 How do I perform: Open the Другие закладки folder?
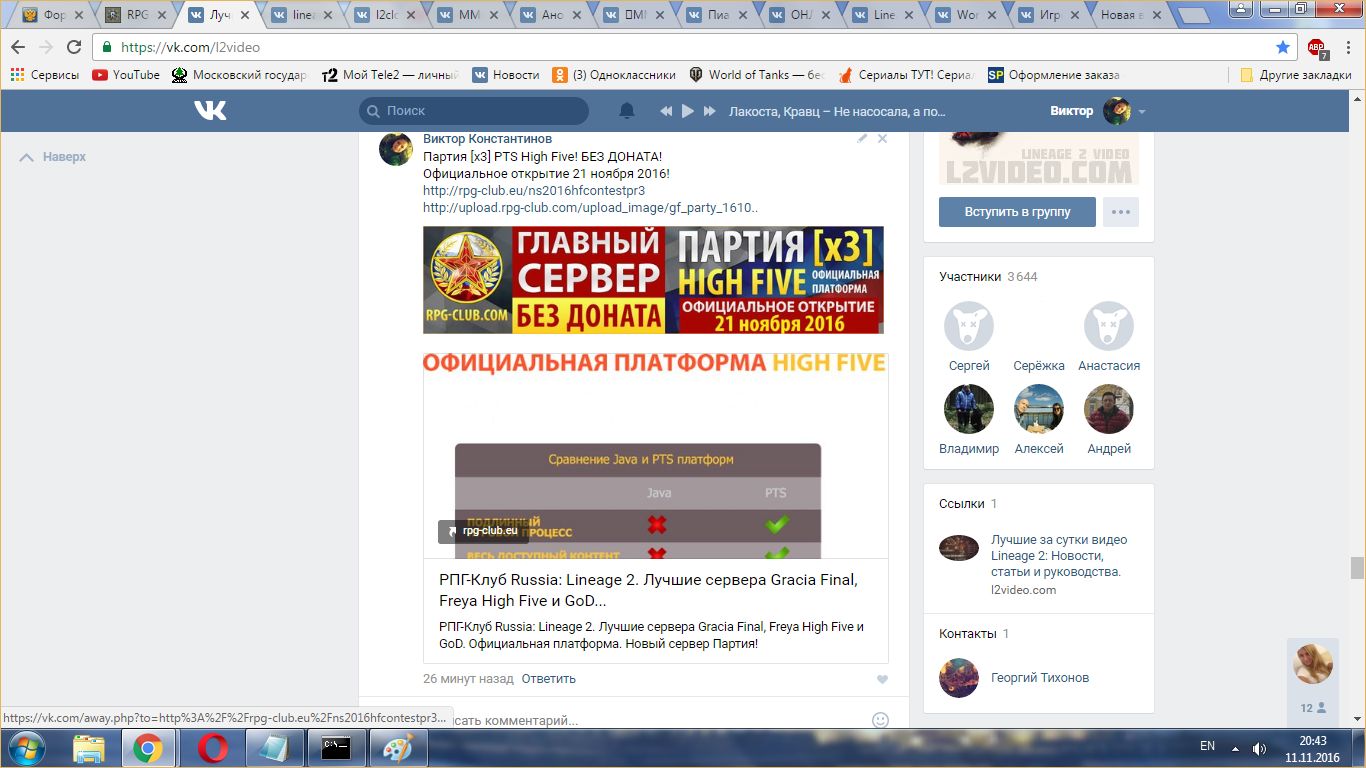pos(1295,75)
